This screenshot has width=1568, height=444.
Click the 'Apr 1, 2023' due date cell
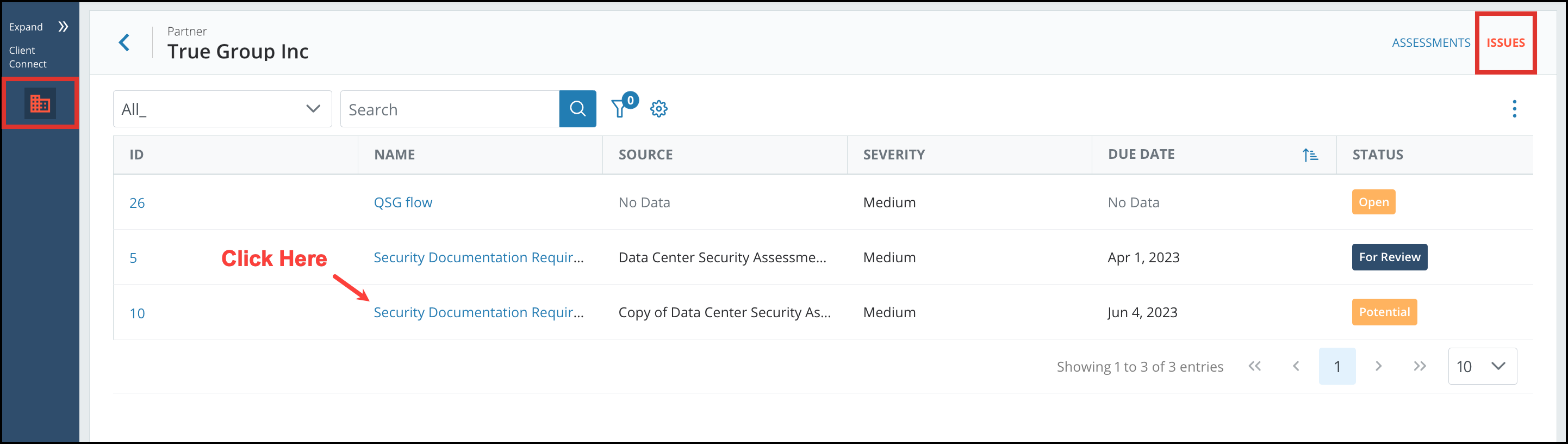(1144, 257)
